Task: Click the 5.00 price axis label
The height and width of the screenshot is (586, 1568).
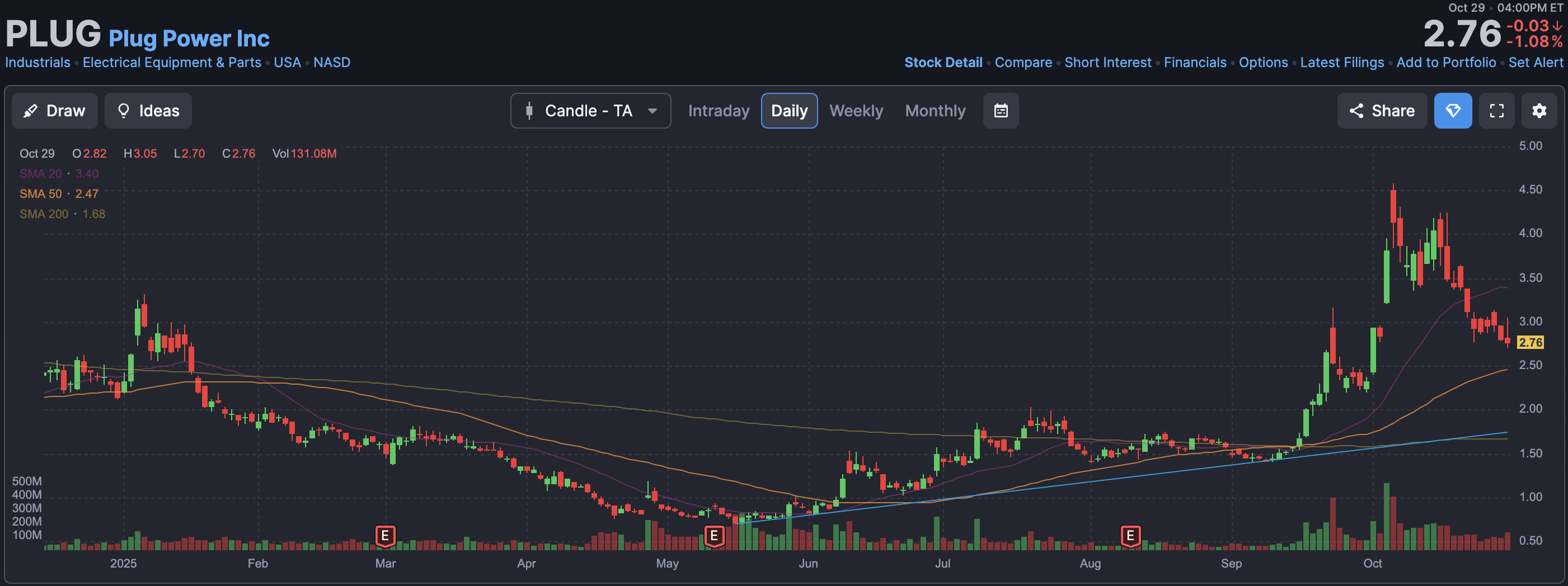Action: [x=1531, y=145]
